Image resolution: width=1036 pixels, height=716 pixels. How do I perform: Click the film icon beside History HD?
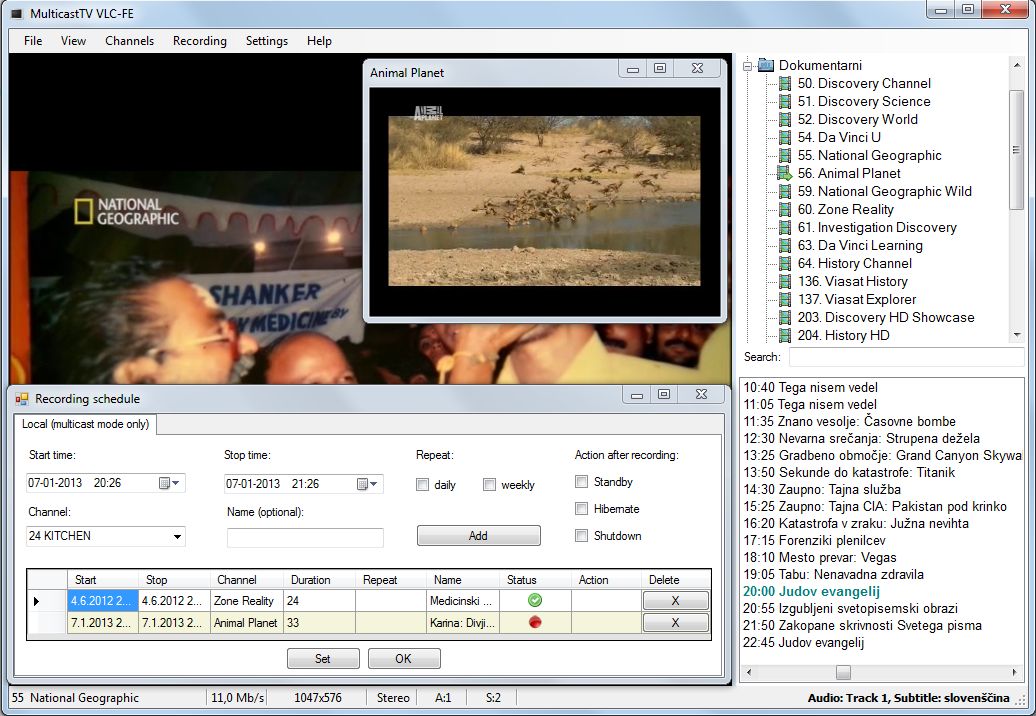click(784, 336)
